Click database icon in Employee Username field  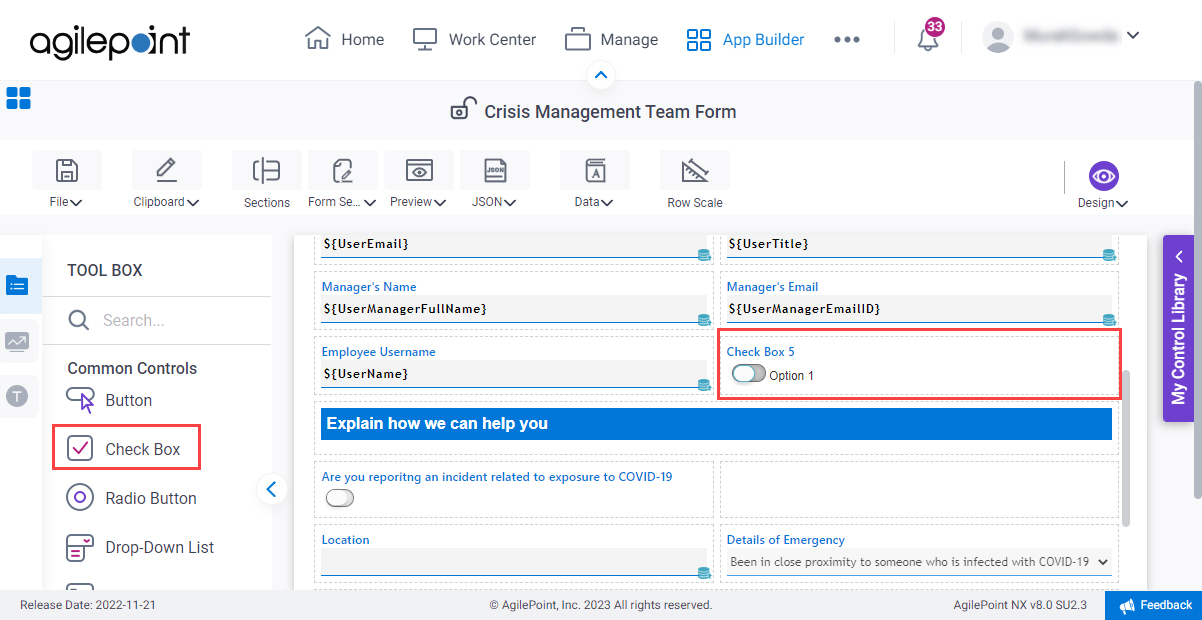tap(704, 384)
